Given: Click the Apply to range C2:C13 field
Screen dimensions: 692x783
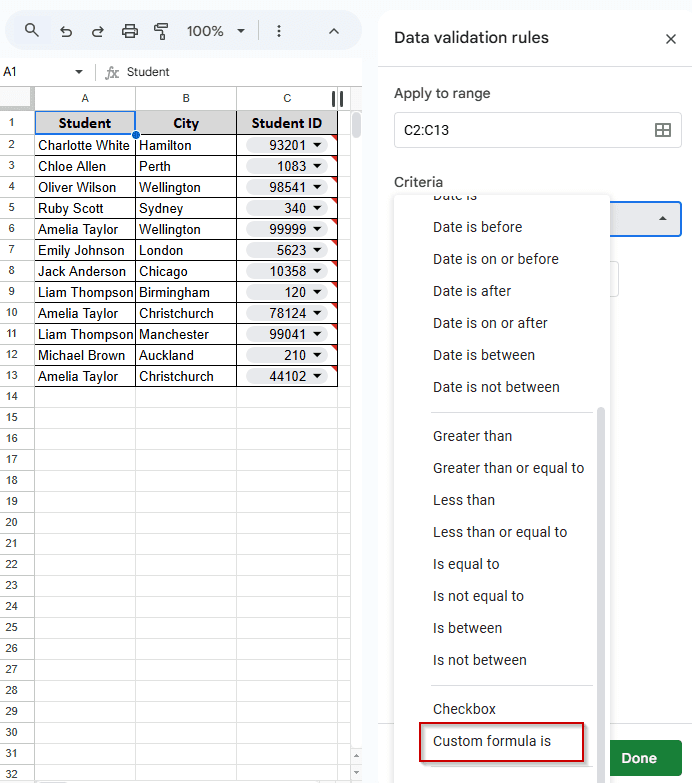Looking at the screenshot, I should click(538, 130).
